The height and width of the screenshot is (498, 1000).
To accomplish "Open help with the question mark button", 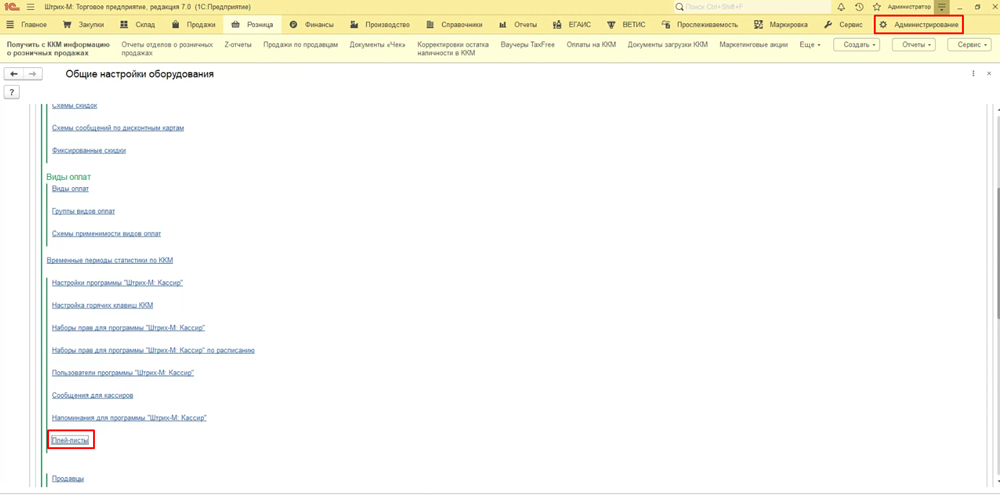I will click(x=11, y=92).
